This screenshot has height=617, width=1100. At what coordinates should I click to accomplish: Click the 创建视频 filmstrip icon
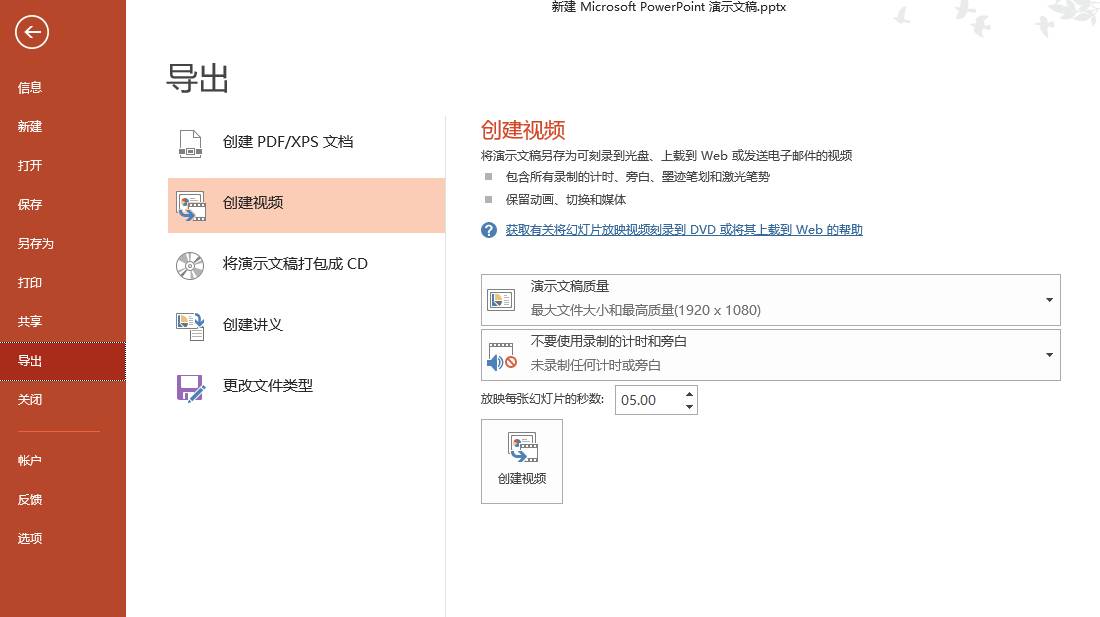point(189,204)
